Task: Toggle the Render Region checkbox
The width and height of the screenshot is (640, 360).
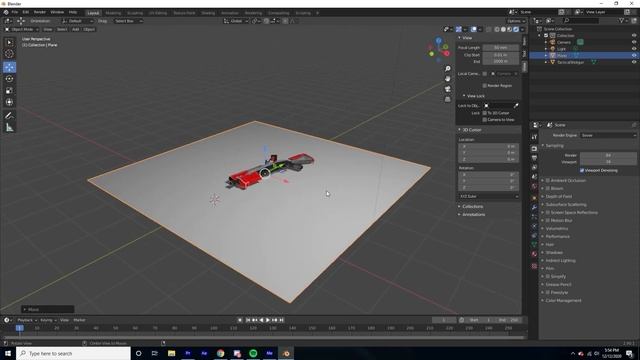Action: point(484,86)
